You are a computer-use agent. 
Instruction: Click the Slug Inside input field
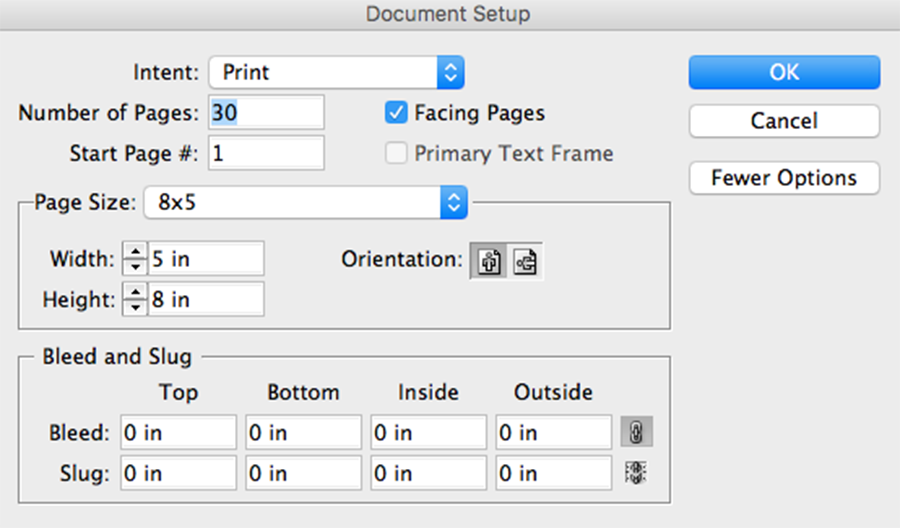pyautogui.click(x=428, y=472)
